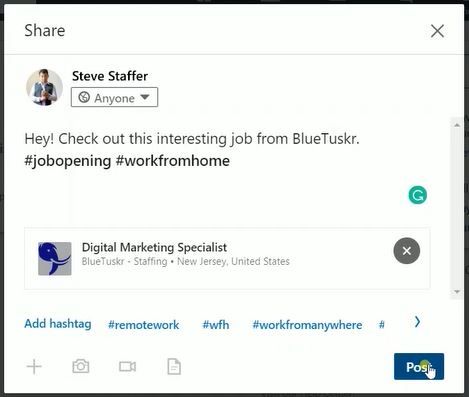Add a photo with the camera icon
469x397 pixels.
(81, 366)
